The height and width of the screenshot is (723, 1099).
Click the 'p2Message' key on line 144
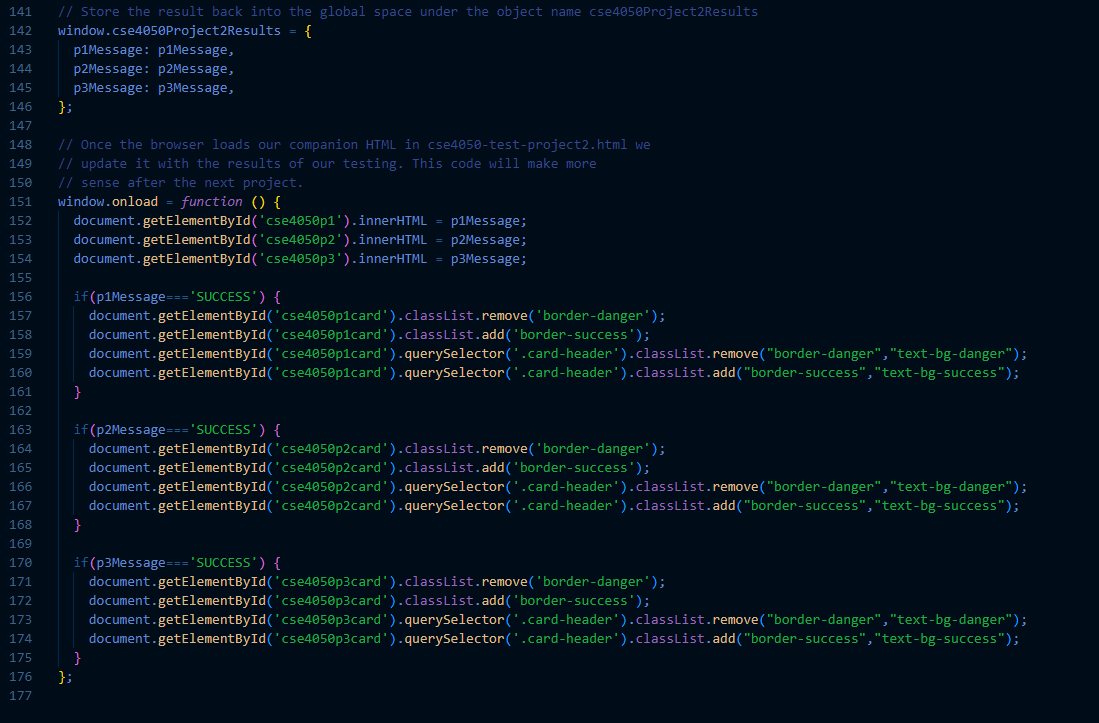[108, 69]
